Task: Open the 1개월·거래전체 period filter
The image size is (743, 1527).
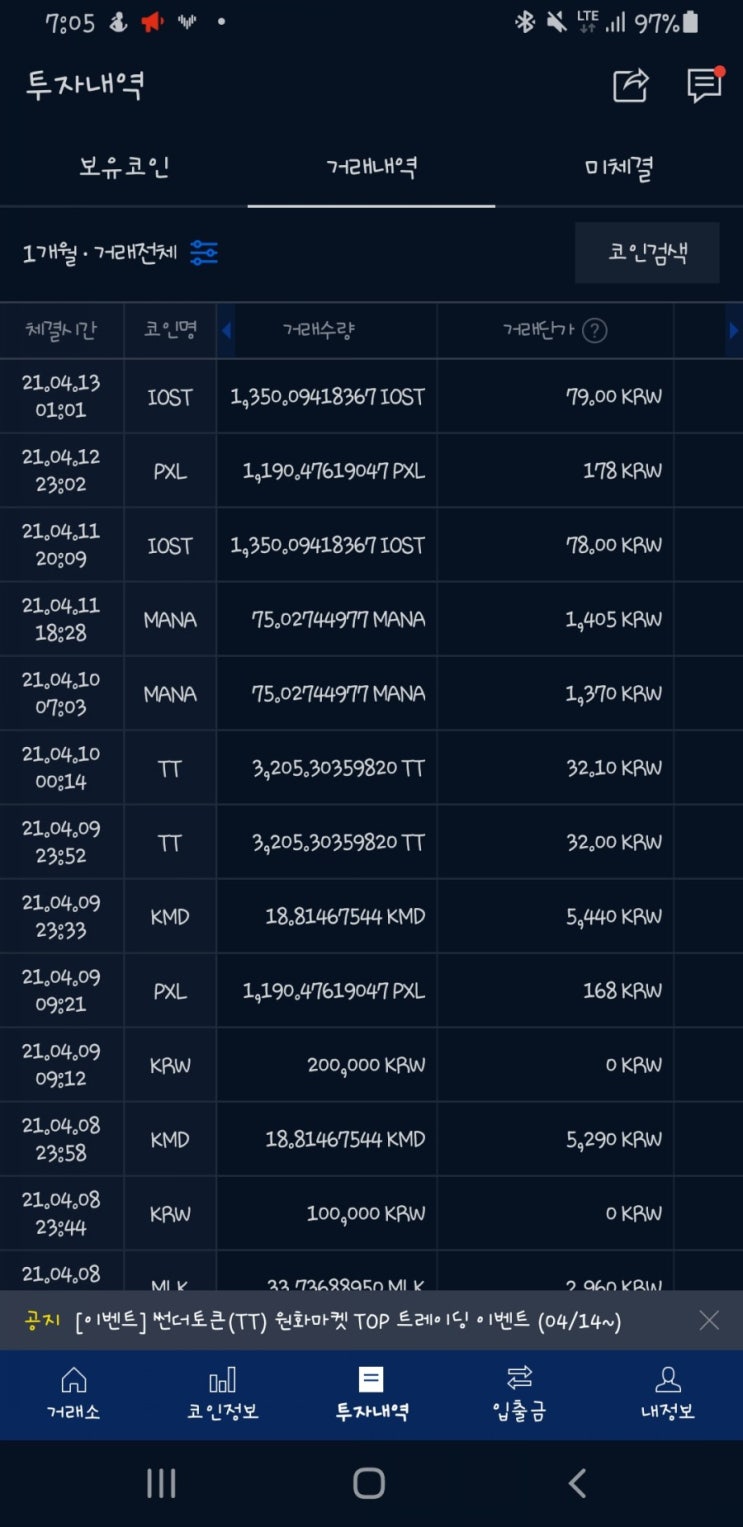Action: pyautogui.click(x=100, y=253)
